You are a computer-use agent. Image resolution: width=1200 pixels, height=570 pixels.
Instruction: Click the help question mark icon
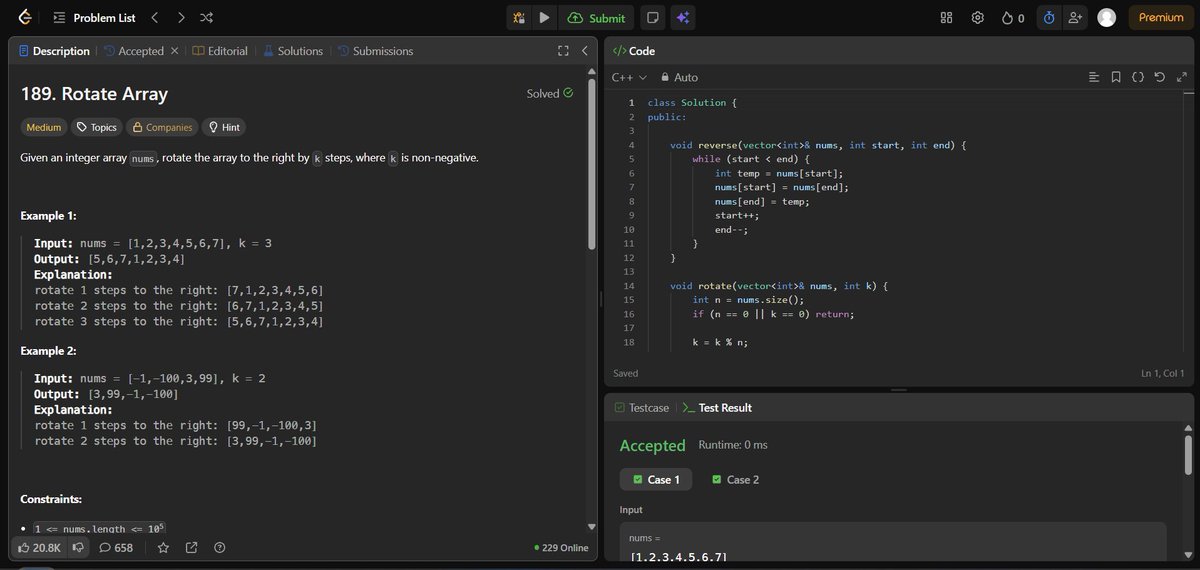pos(219,548)
